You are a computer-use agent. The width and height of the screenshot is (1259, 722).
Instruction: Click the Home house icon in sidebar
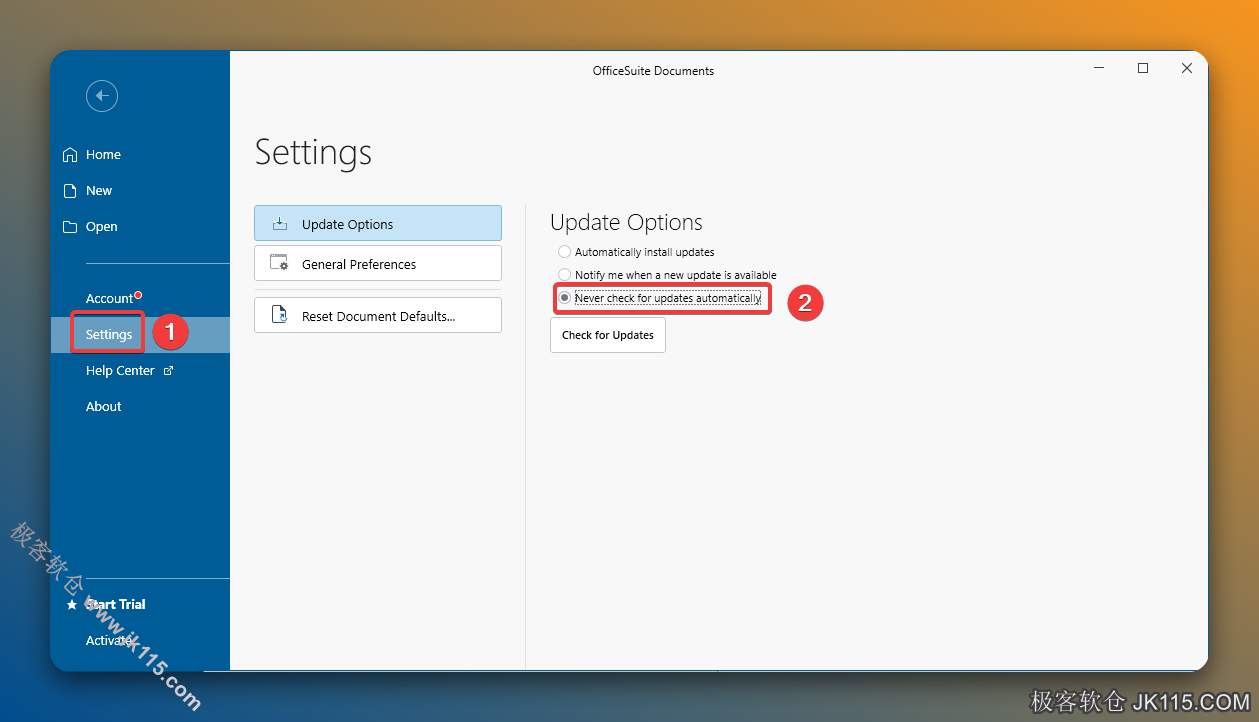coord(70,155)
